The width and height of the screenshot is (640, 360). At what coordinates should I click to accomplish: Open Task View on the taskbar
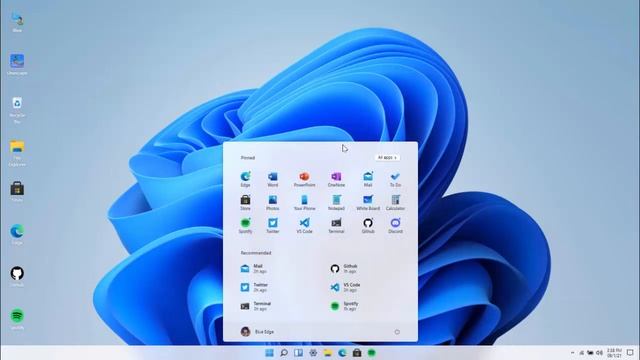pyautogui.click(x=298, y=353)
